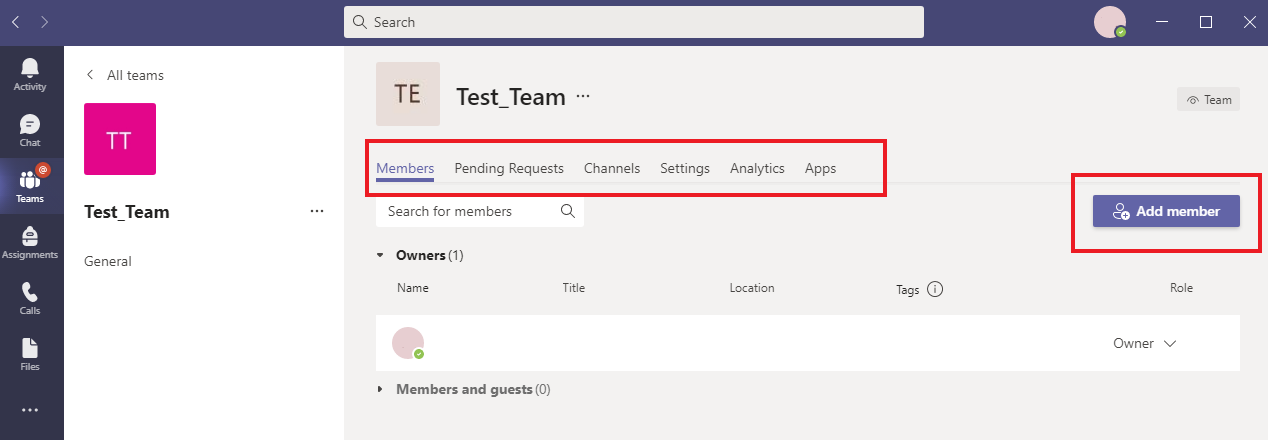Viewport: 1268px width, 440px height.
Task: Click the back navigation arrow
Action: point(16,21)
